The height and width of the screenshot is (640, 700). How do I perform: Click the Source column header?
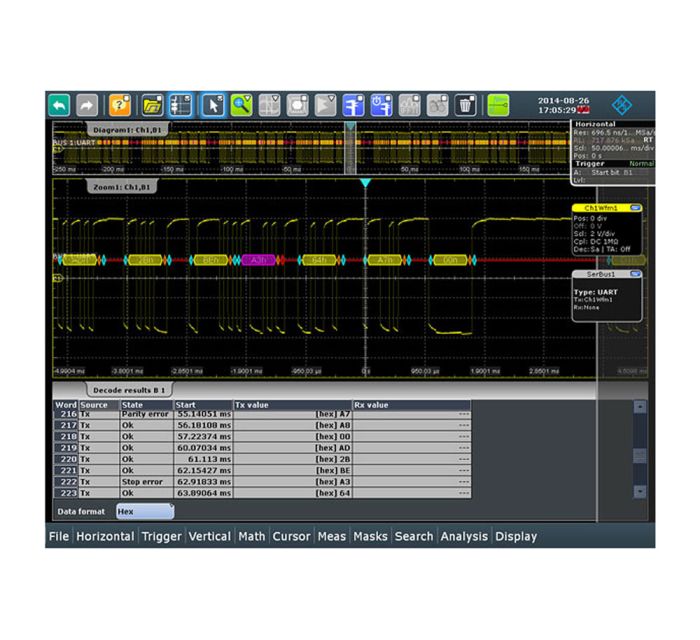[99, 405]
